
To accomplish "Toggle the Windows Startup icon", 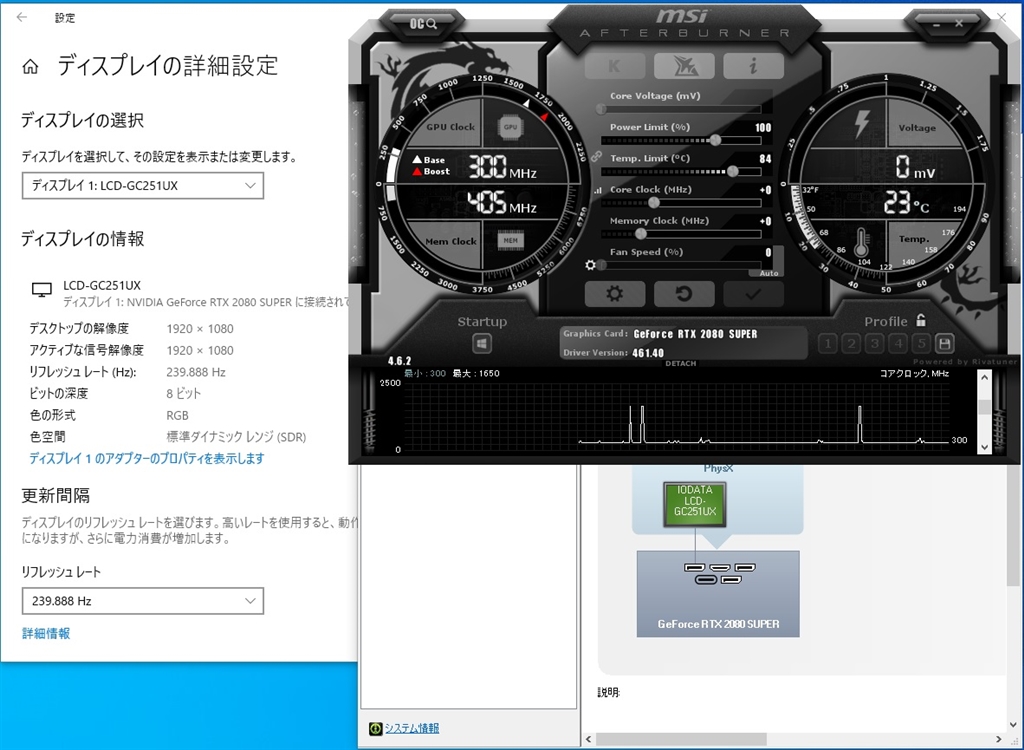I will coord(482,344).
